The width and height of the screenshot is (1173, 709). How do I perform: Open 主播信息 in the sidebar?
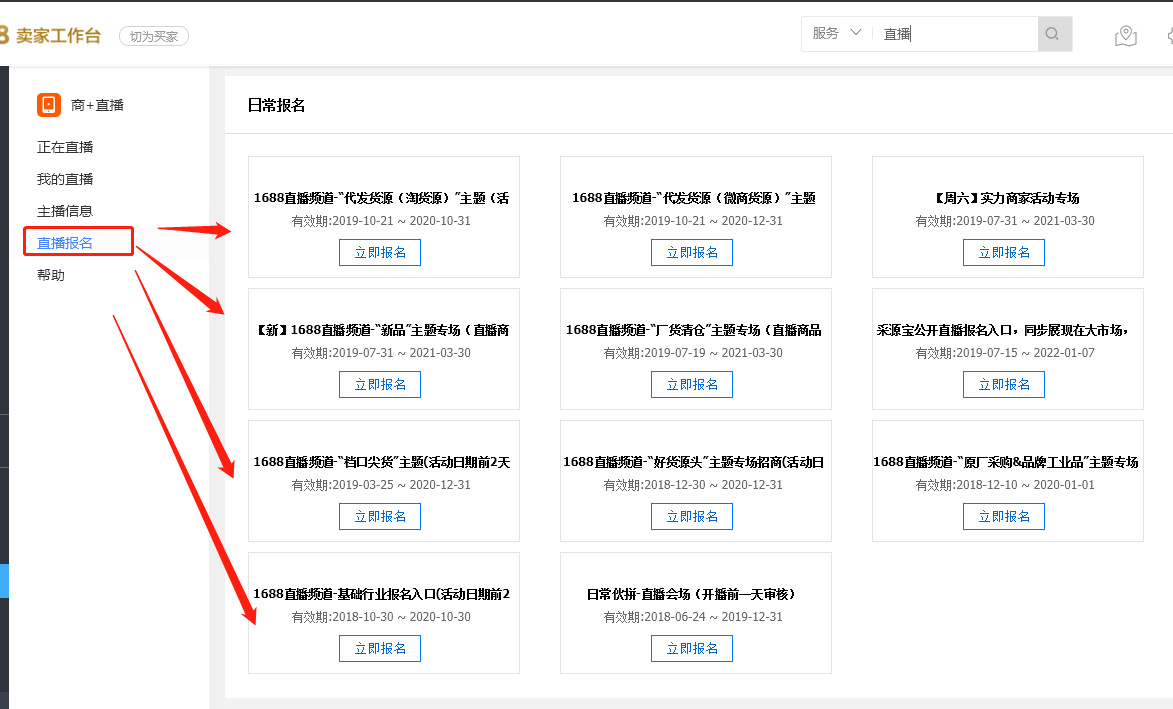coord(65,212)
